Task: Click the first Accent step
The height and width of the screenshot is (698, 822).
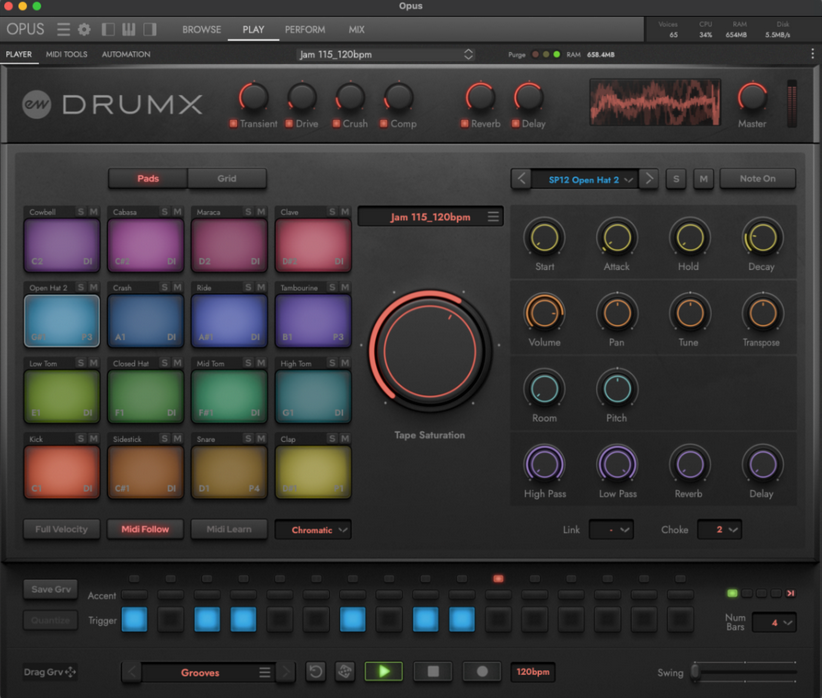Action: tap(134, 595)
